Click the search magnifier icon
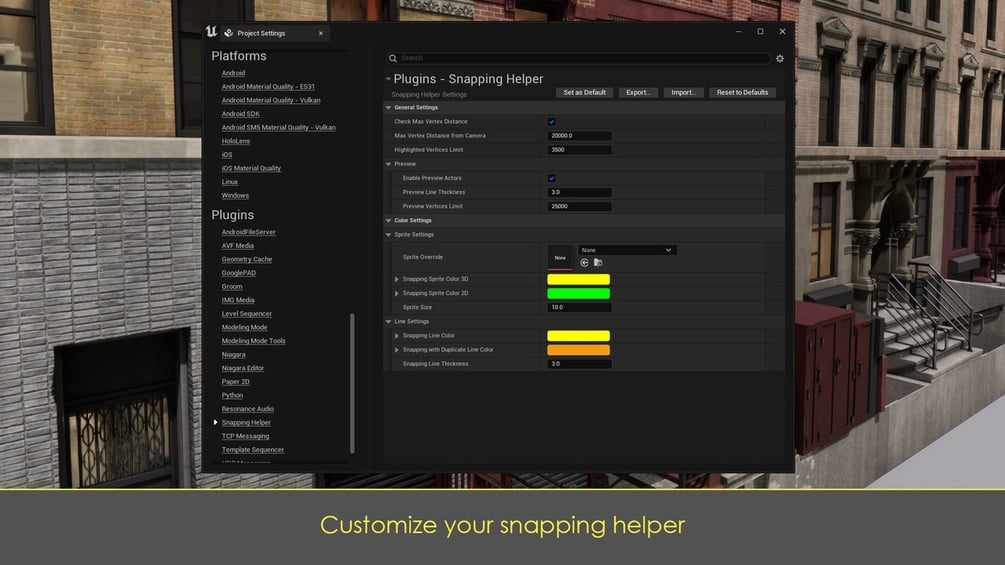Viewport: 1005px width, 565px height. (393, 58)
